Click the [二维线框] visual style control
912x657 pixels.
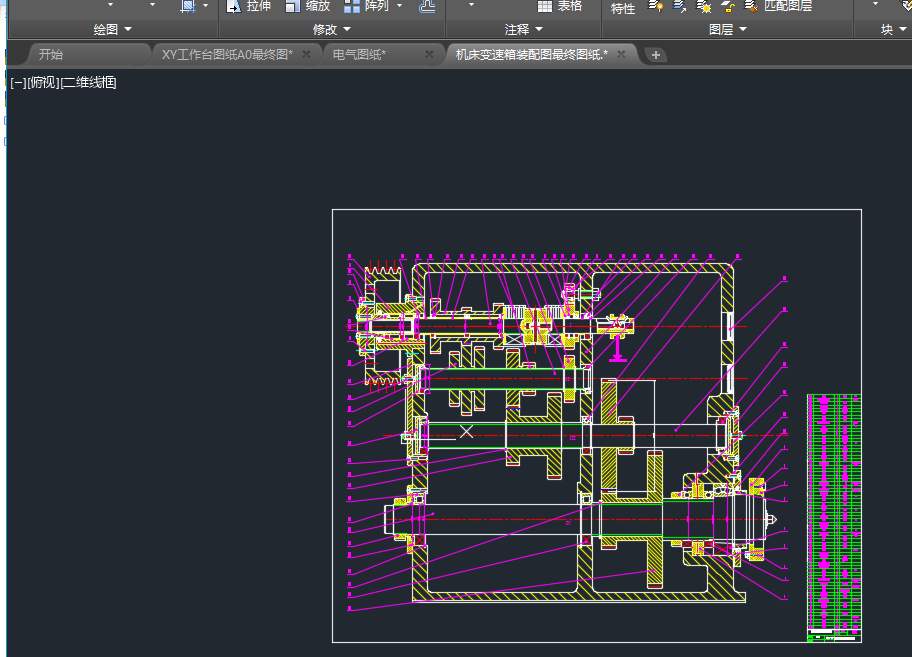pos(89,83)
